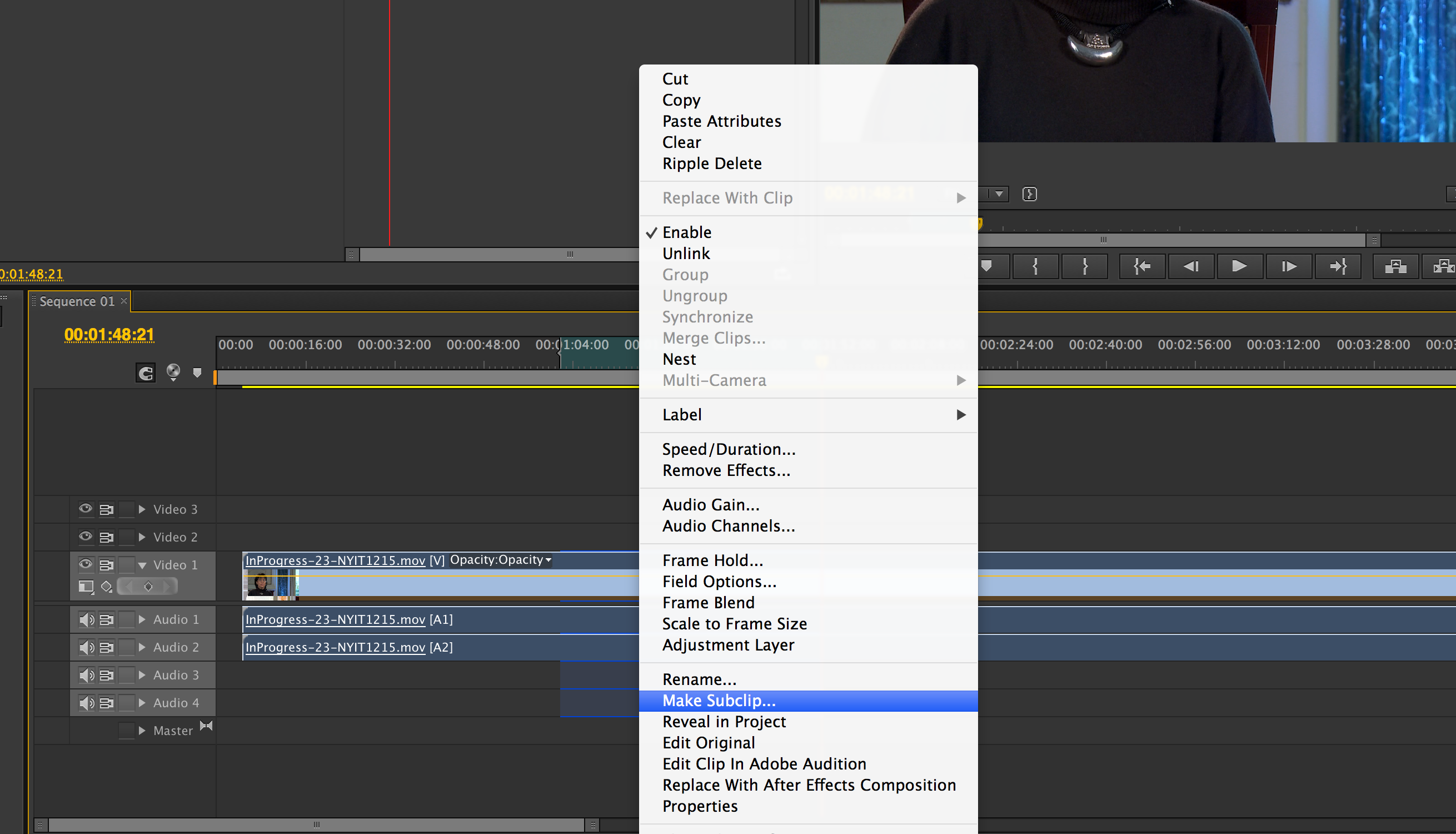Select Speed/Duration... menu entry
The width and height of the screenshot is (1456, 834).
point(729,449)
